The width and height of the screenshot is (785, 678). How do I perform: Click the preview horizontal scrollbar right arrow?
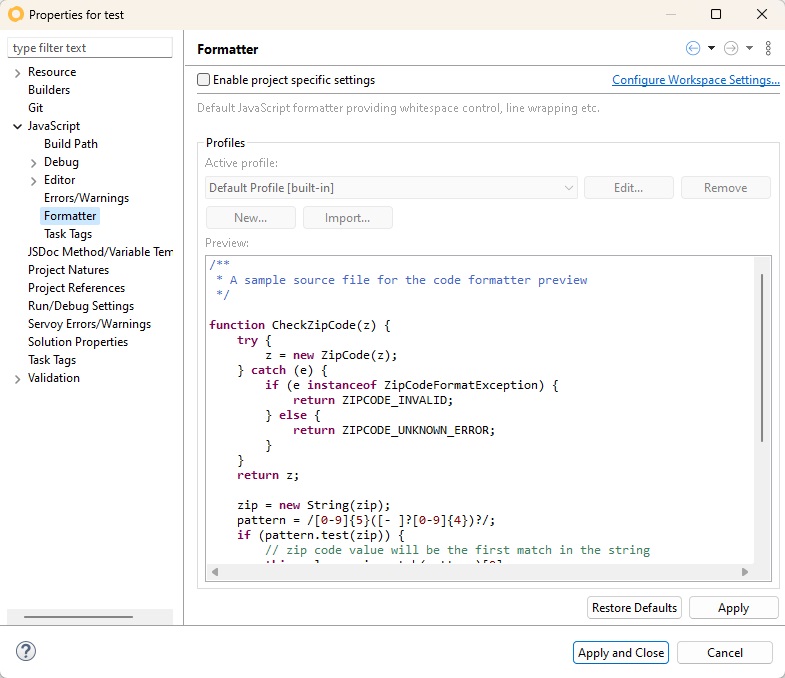(x=745, y=572)
